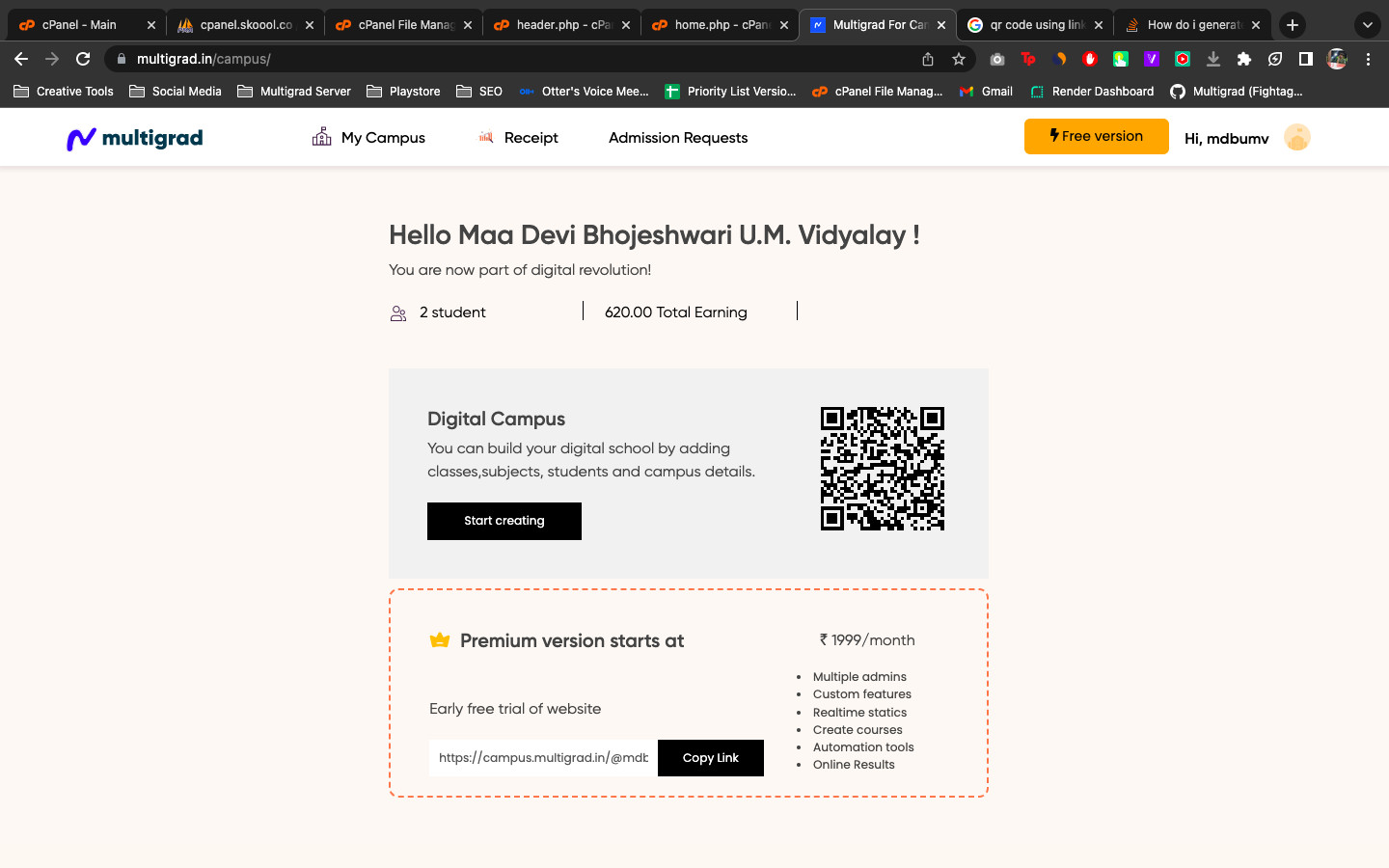Go back with browser back arrow
1389x868 pixels.
21,59
